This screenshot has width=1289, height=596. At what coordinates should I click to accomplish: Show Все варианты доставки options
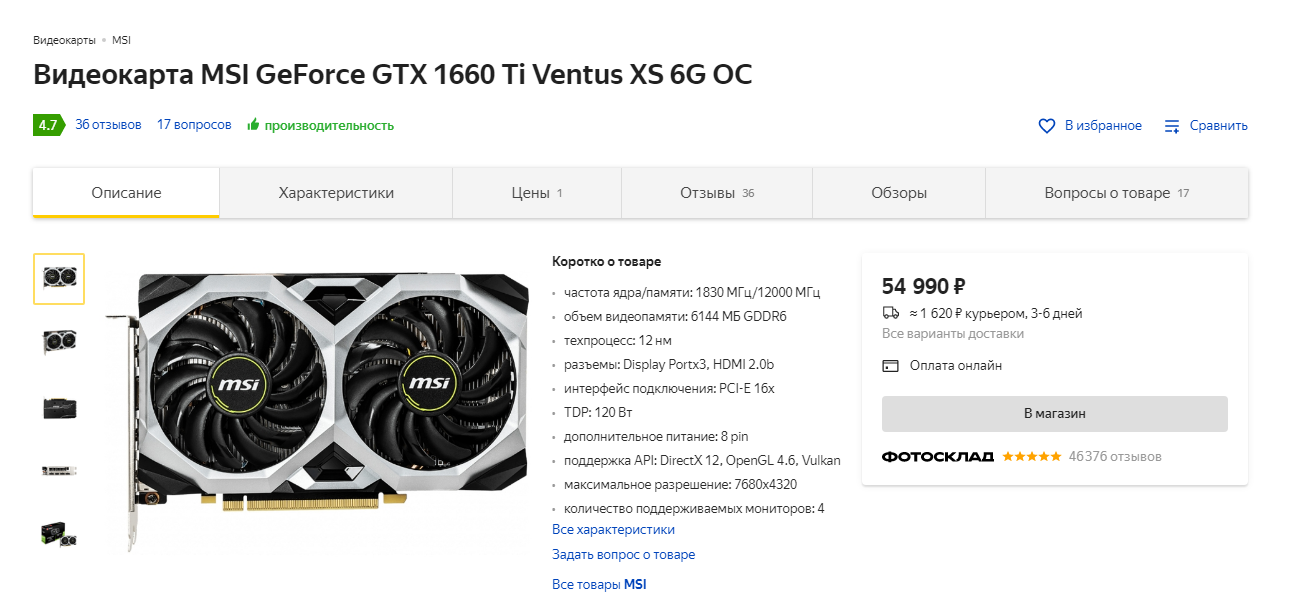pyautogui.click(x=952, y=334)
